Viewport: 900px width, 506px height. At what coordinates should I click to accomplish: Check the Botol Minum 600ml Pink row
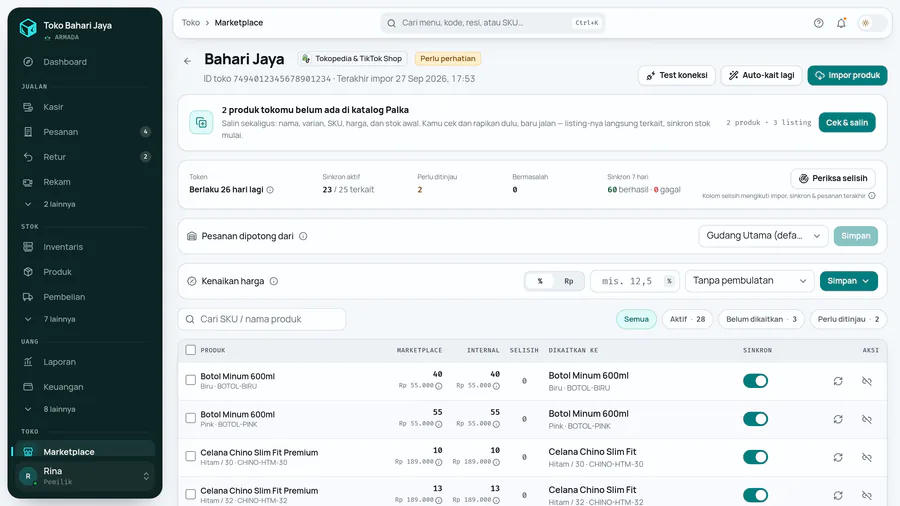pos(191,418)
